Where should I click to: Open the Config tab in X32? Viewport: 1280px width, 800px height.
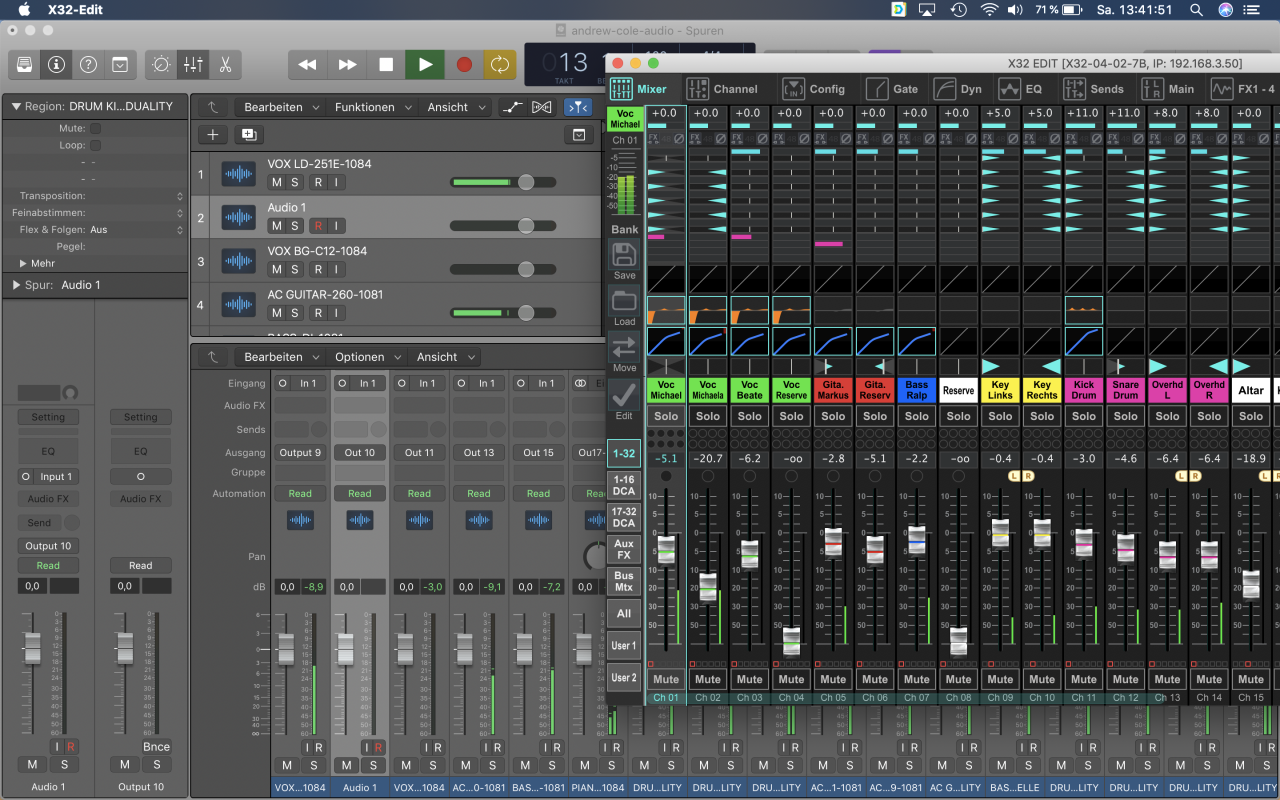pos(814,89)
